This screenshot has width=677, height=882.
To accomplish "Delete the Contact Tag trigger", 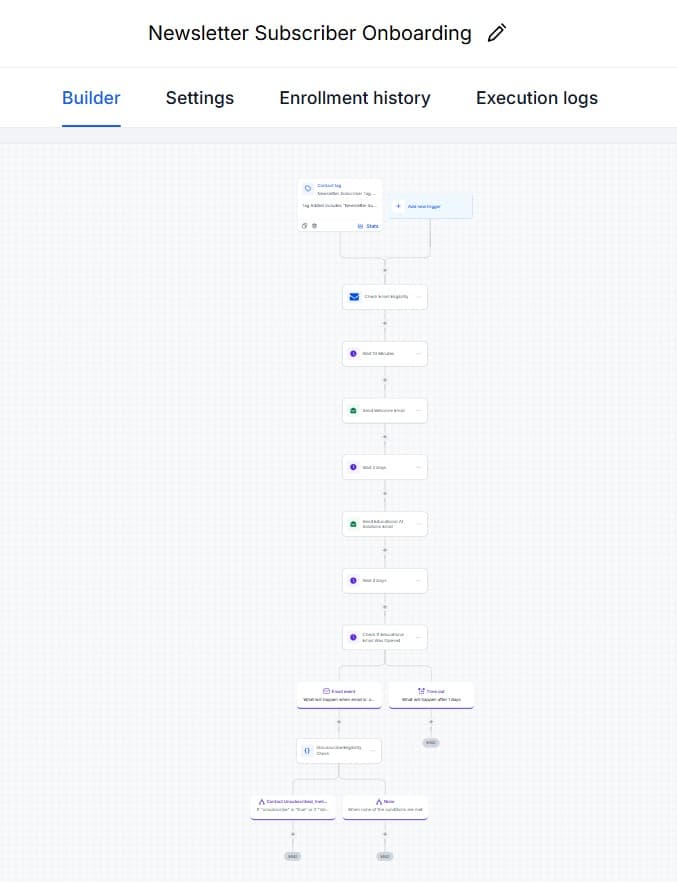I will click(314, 226).
